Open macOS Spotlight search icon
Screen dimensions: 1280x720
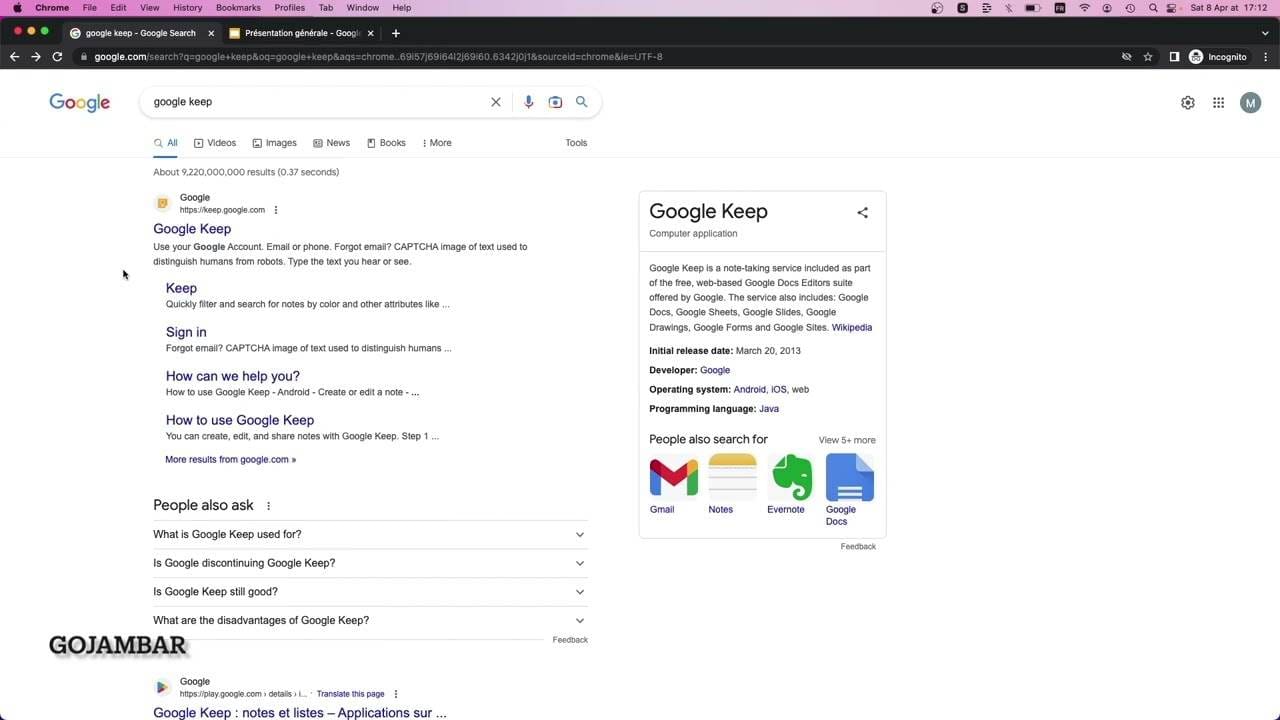[1152, 8]
